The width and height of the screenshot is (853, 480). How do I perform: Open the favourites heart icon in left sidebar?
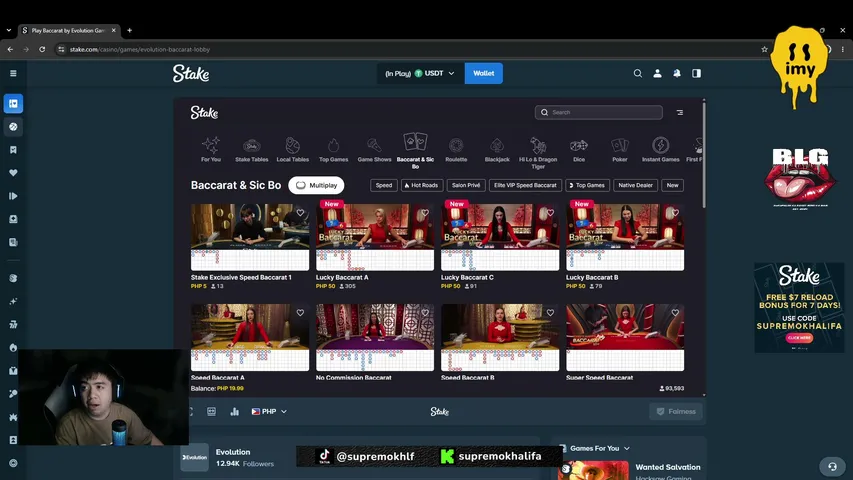point(13,173)
